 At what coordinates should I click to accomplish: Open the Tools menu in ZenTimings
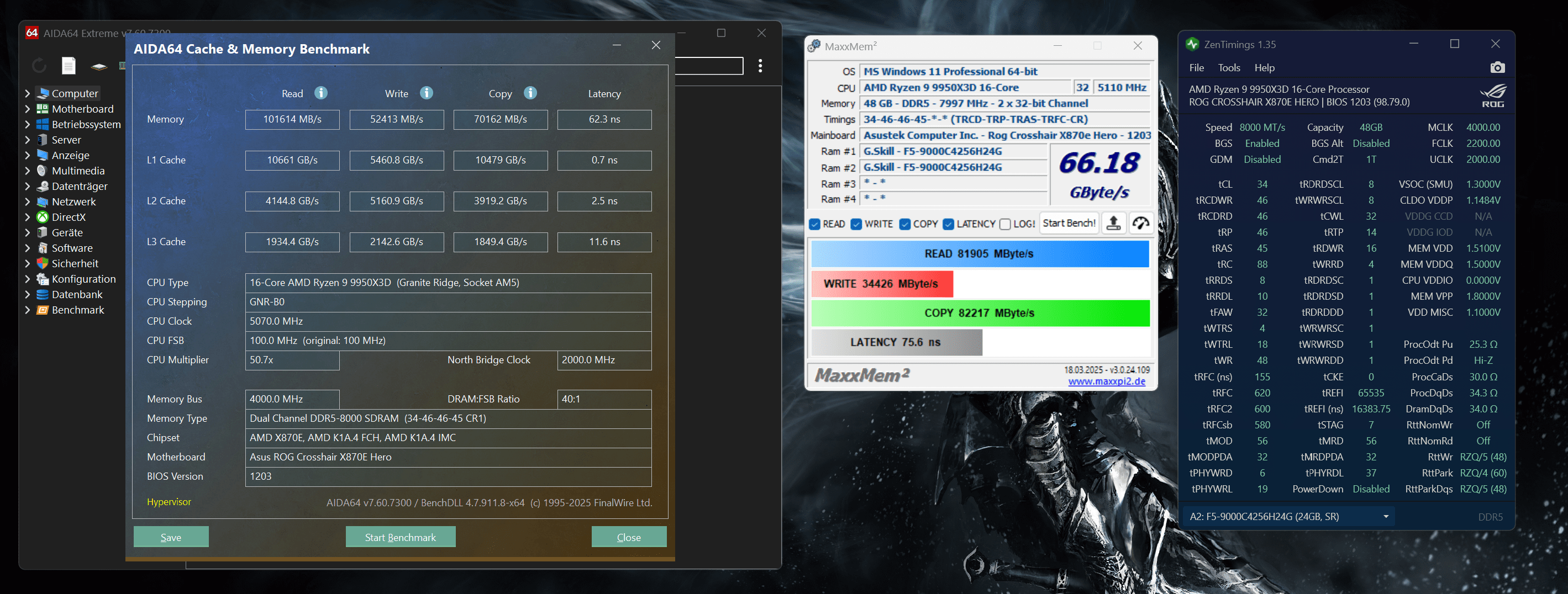[x=1229, y=68]
